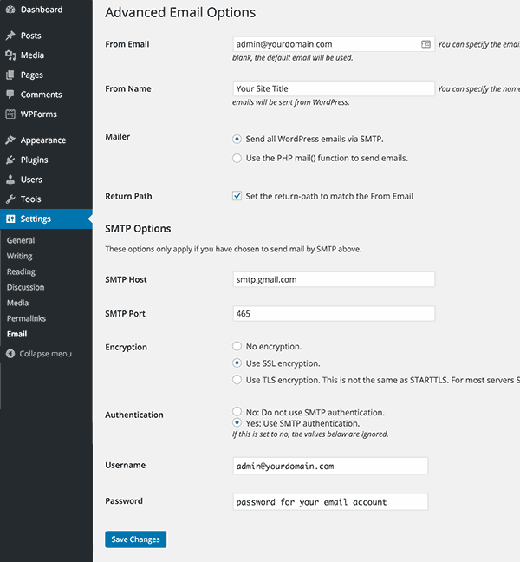Click the Media library icon beside Posts

10,55
